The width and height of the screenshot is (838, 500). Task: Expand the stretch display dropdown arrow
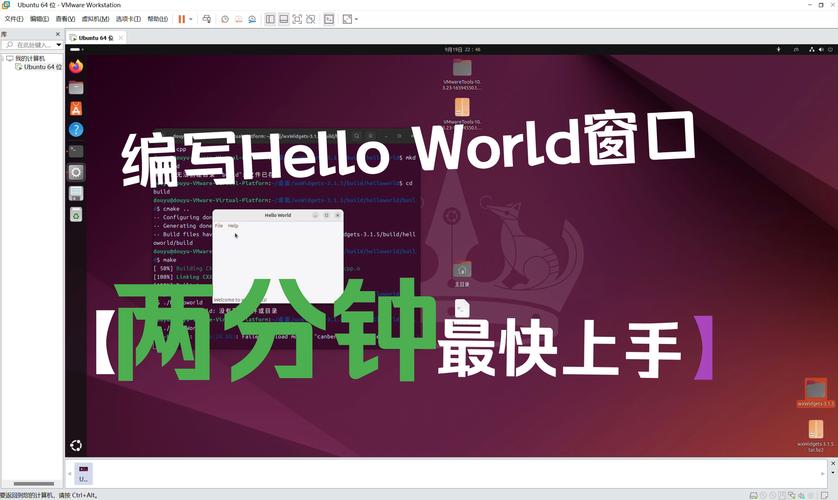click(x=356, y=19)
